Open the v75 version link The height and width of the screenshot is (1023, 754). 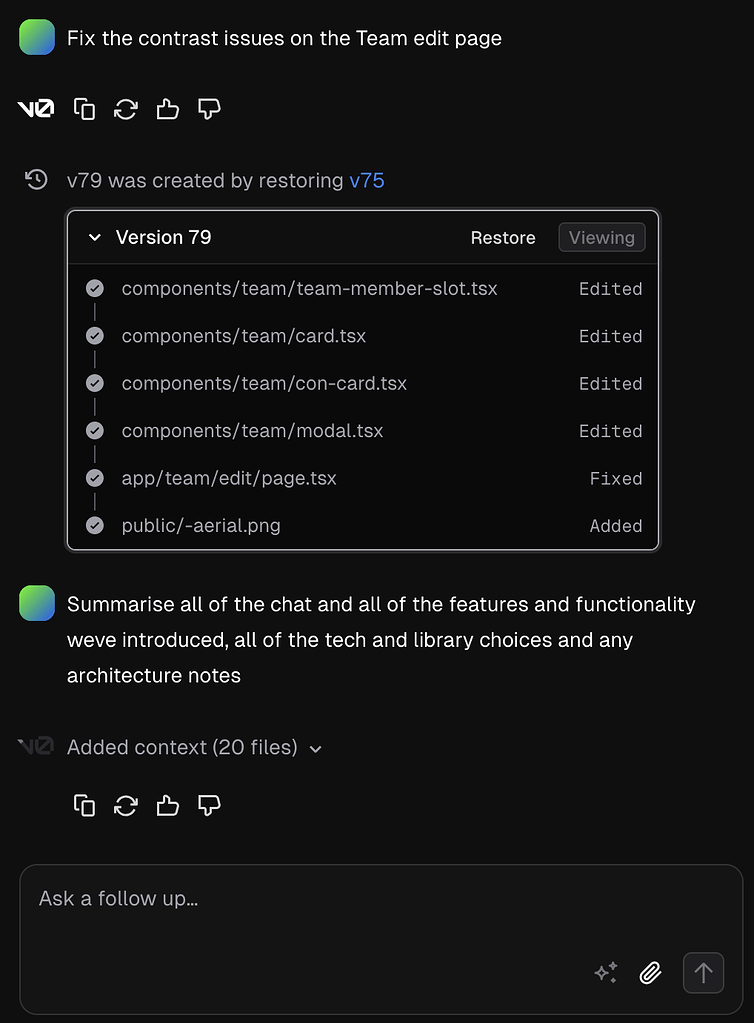click(366, 180)
